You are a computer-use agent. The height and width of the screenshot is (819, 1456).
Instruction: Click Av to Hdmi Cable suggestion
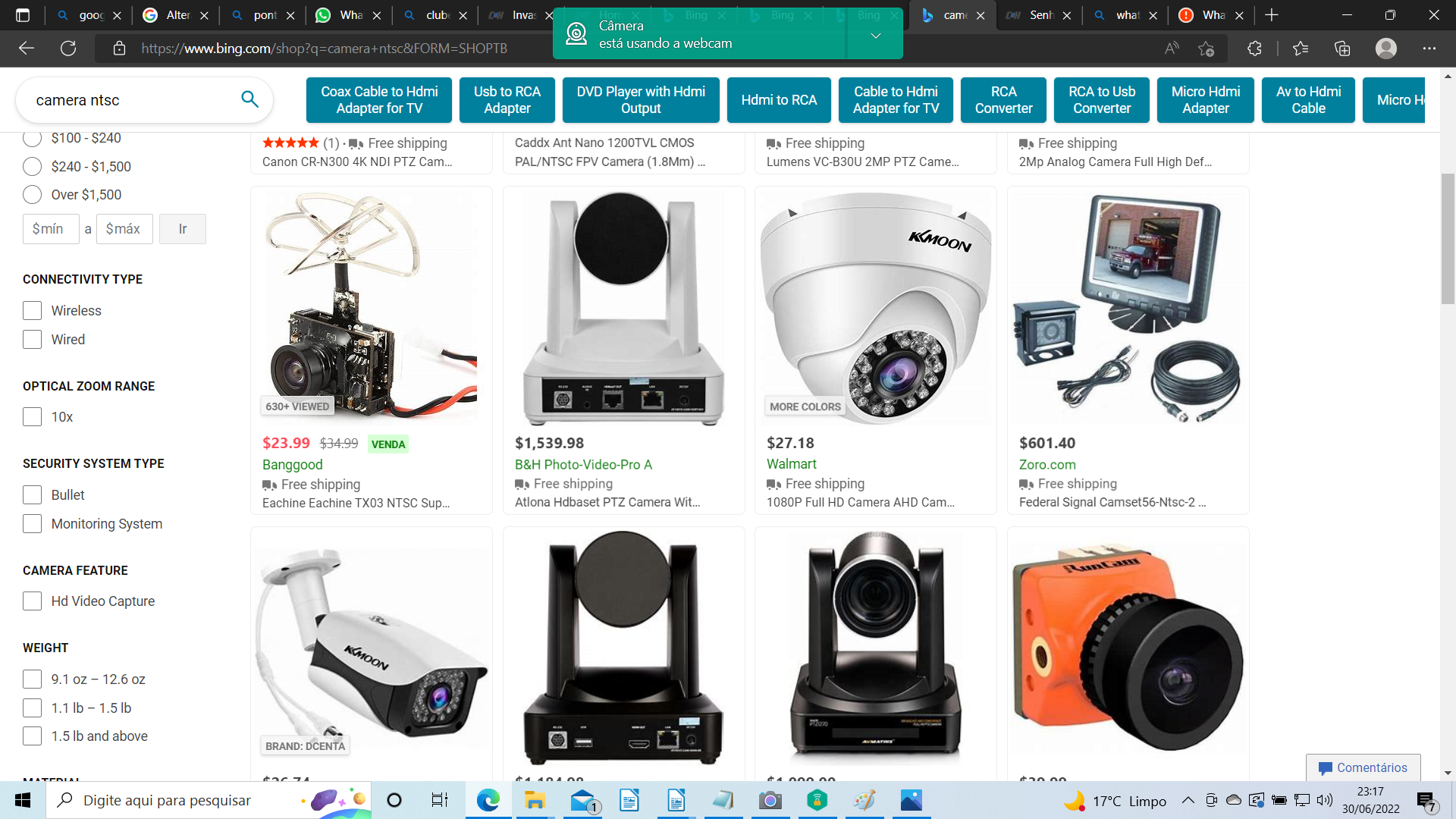click(1308, 100)
